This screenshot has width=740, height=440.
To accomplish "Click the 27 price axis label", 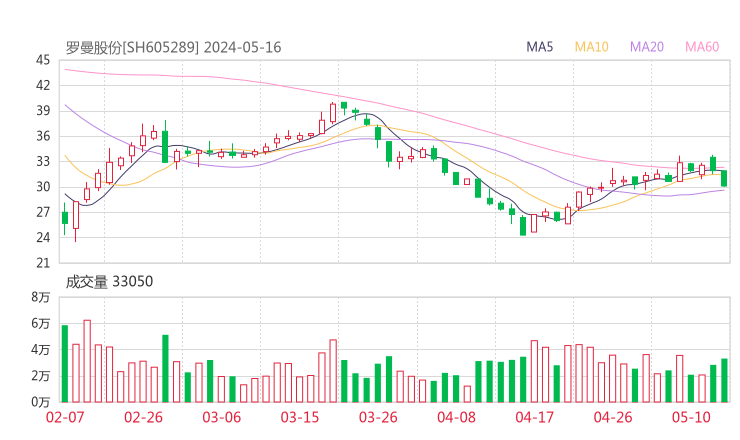I will point(43,212).
